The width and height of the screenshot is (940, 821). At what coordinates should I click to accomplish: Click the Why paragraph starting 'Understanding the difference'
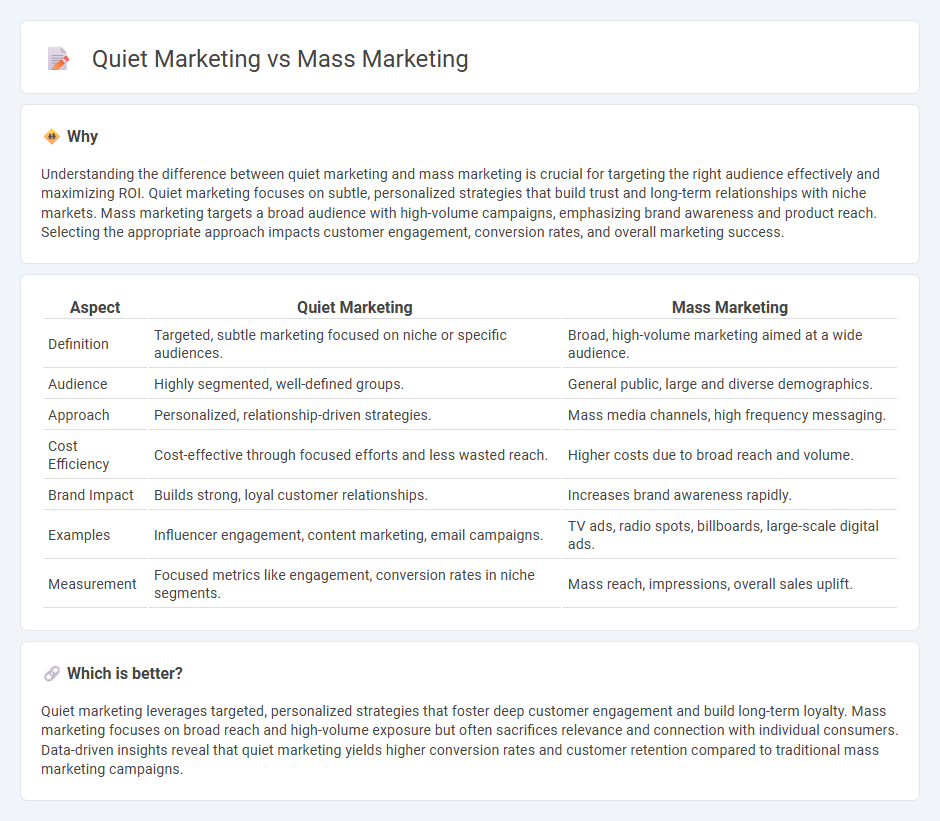coord(460,203)
